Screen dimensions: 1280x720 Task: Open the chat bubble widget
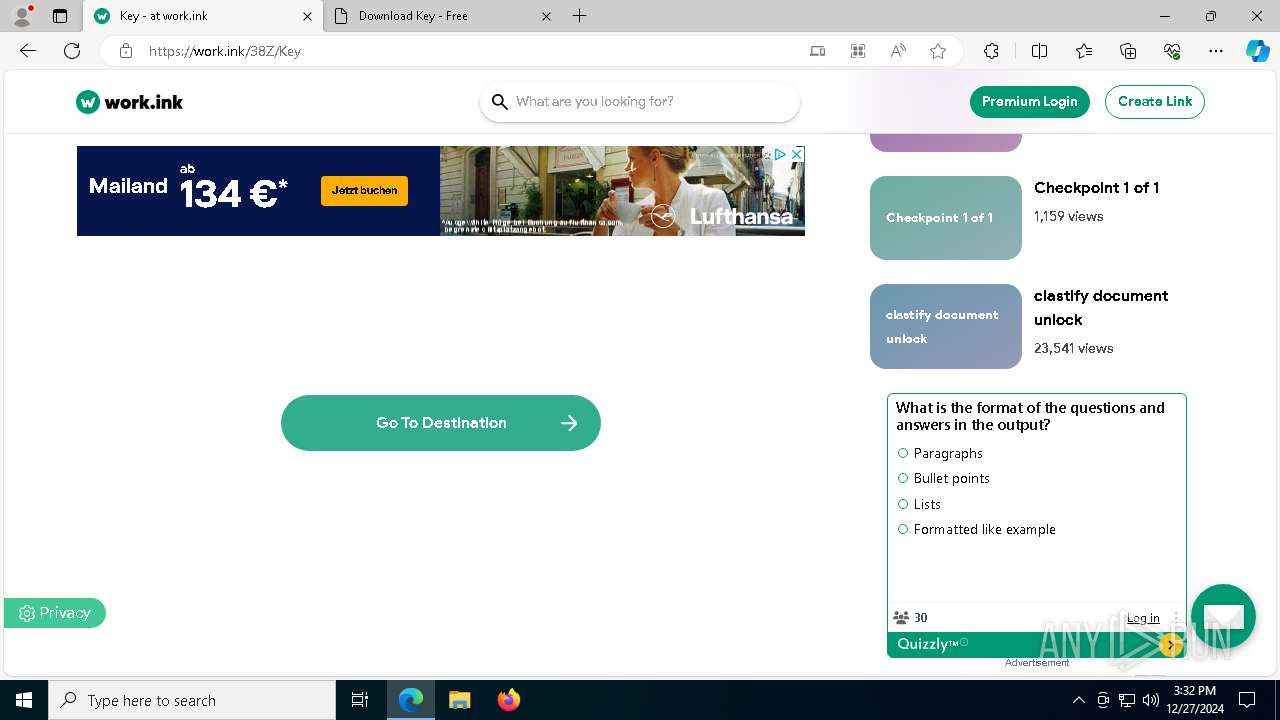pyautogui.click(x=1223, y=616)
